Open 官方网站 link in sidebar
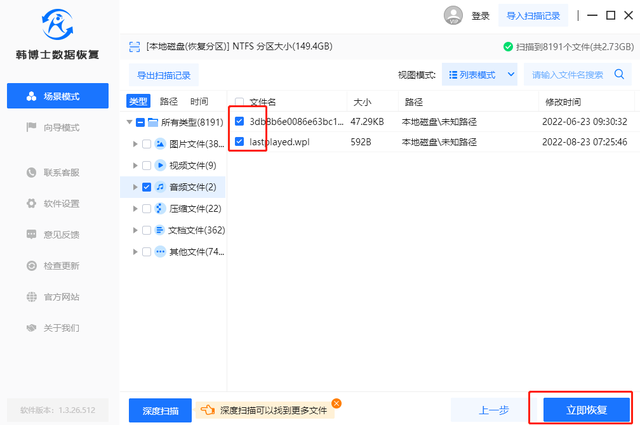This screenshot has width=640, height=425. (53, 297)
